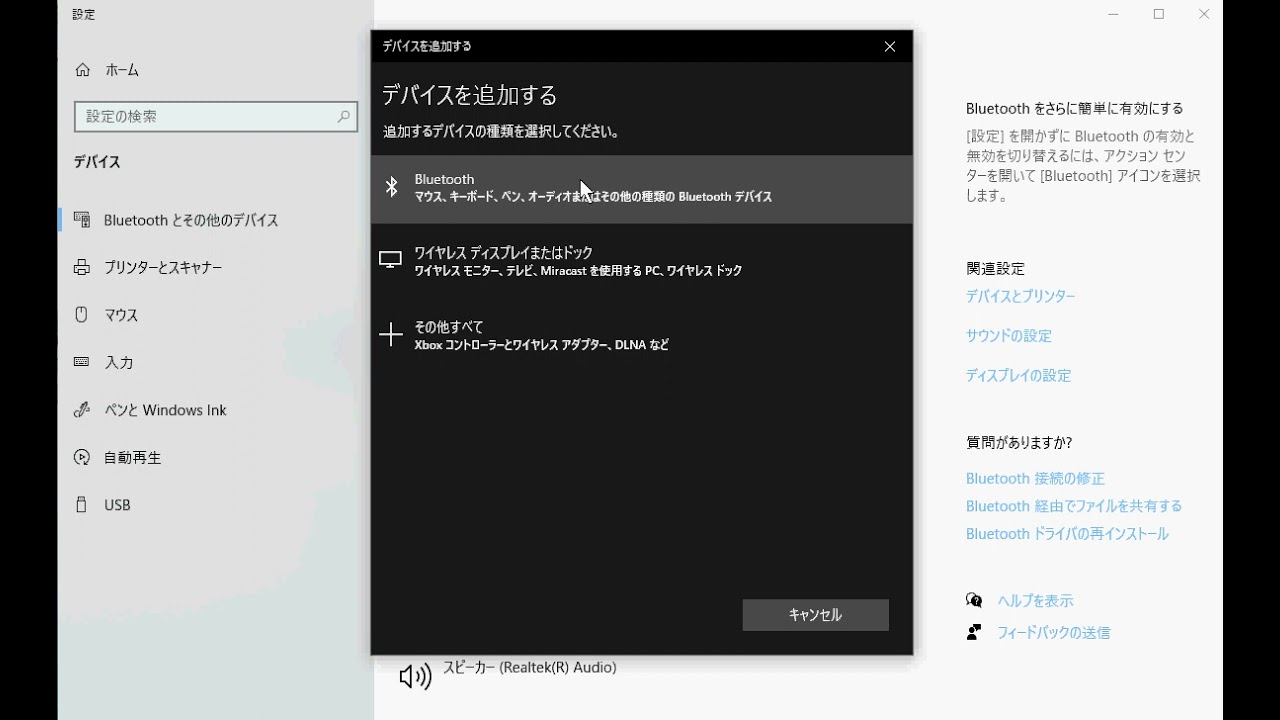Screen dimensions: 1280x720
Task: Select the 'その他すべて' option
Action: coord(641,336)
